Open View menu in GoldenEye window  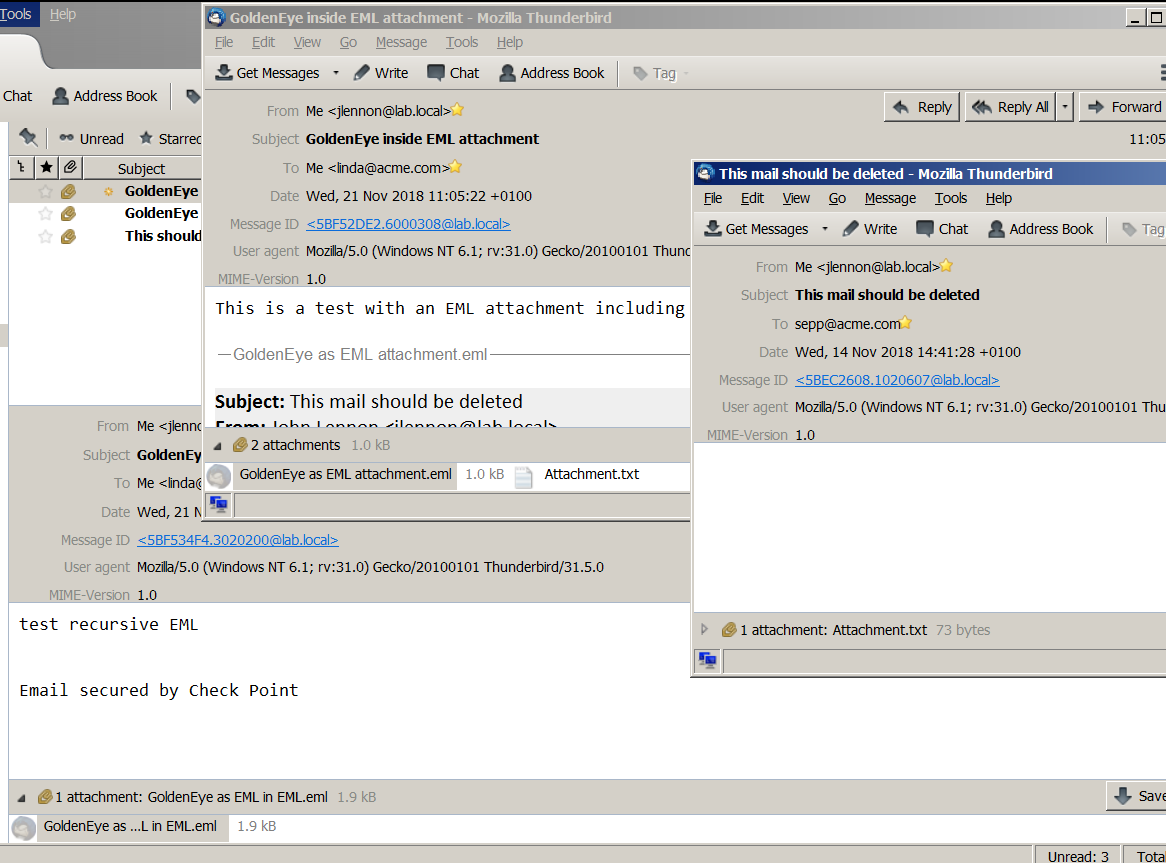click(307, 42)
